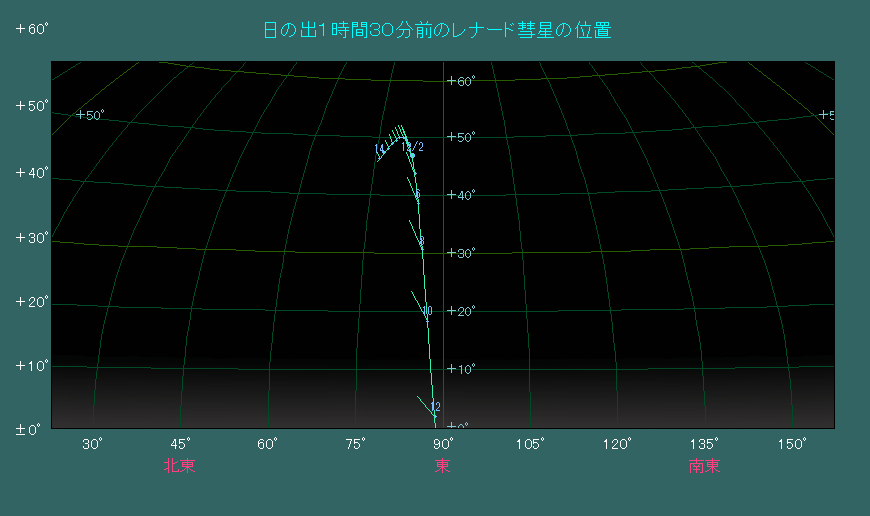Viewport: 870px width, 516px height.
Task: Click the comet marker labeled 6
Action: click(x=417, y=194)
